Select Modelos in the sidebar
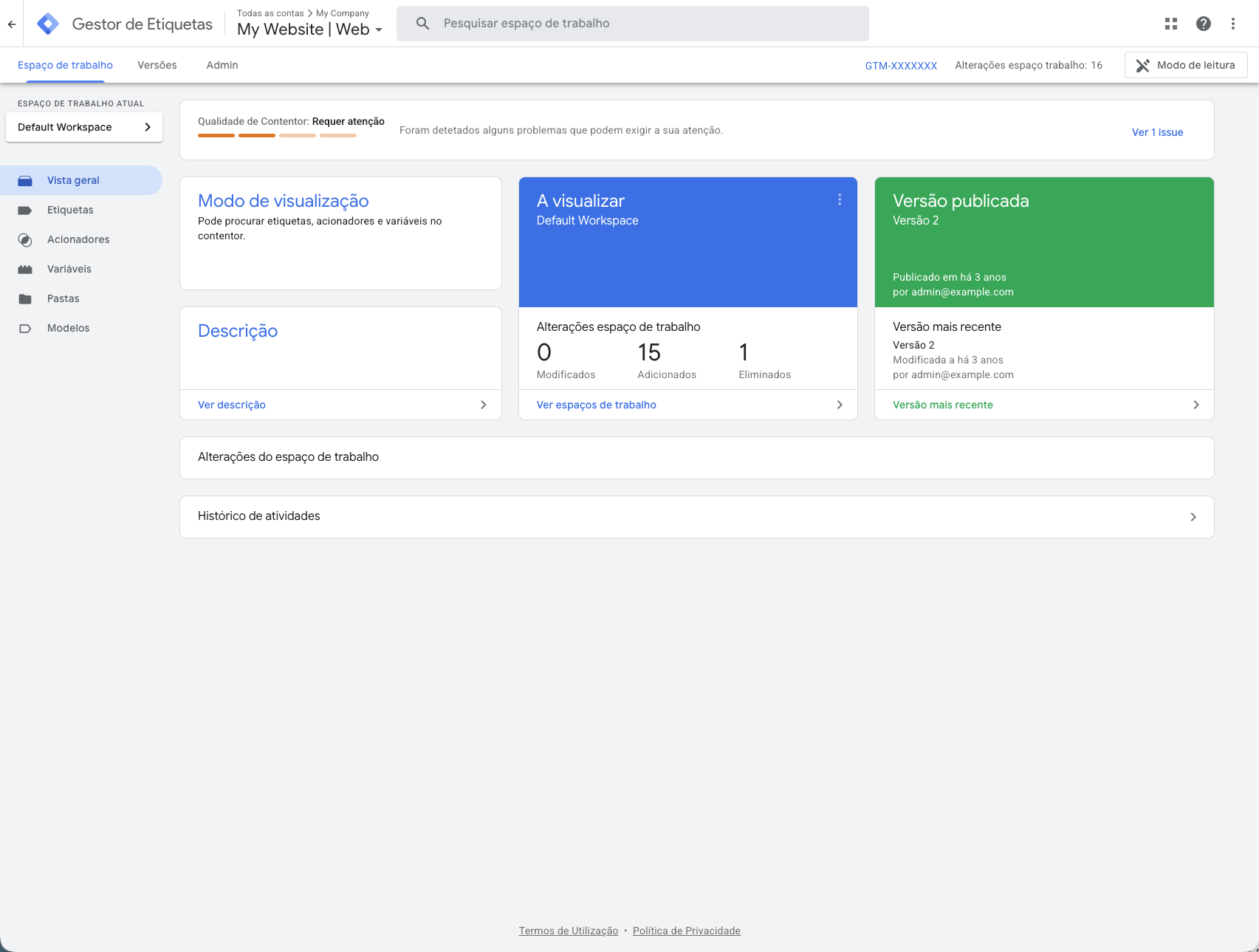Image resolution: width=1259 pixels, height=952 pixels. pos(81,328)
